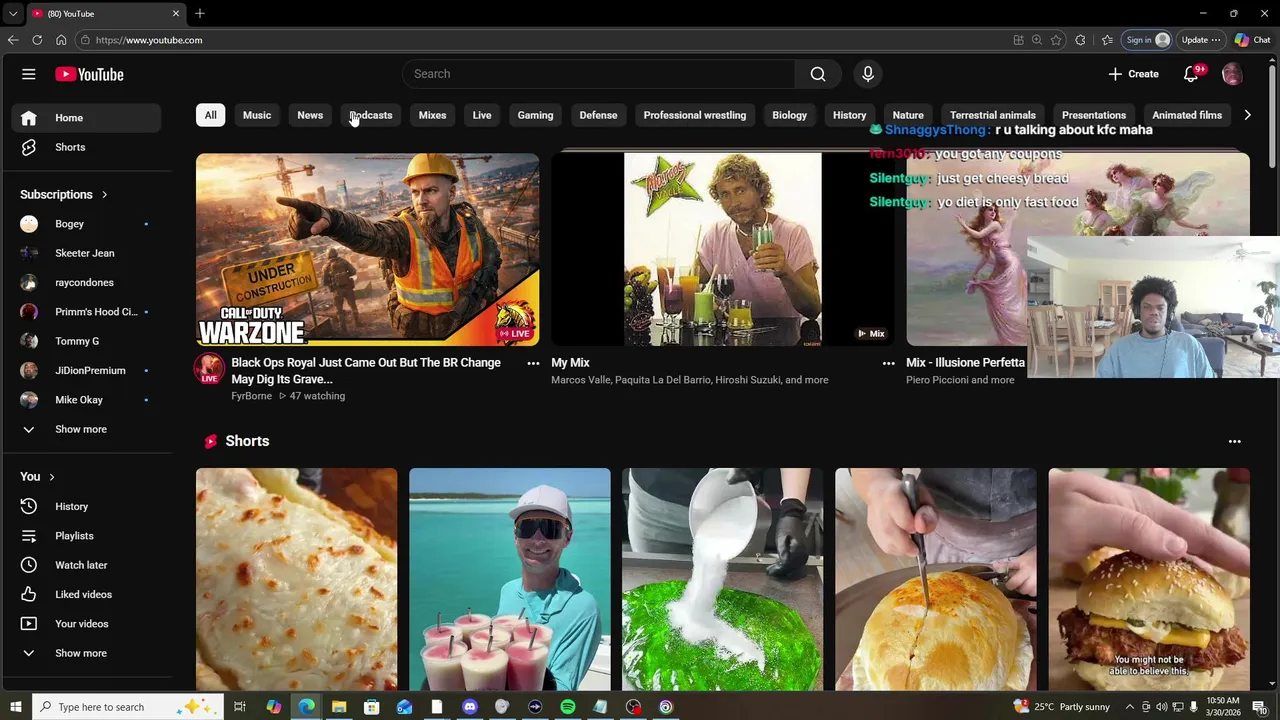Open options menu for My Mix
This screenshot has height=720, width=1280.
(x=888, y=363)
